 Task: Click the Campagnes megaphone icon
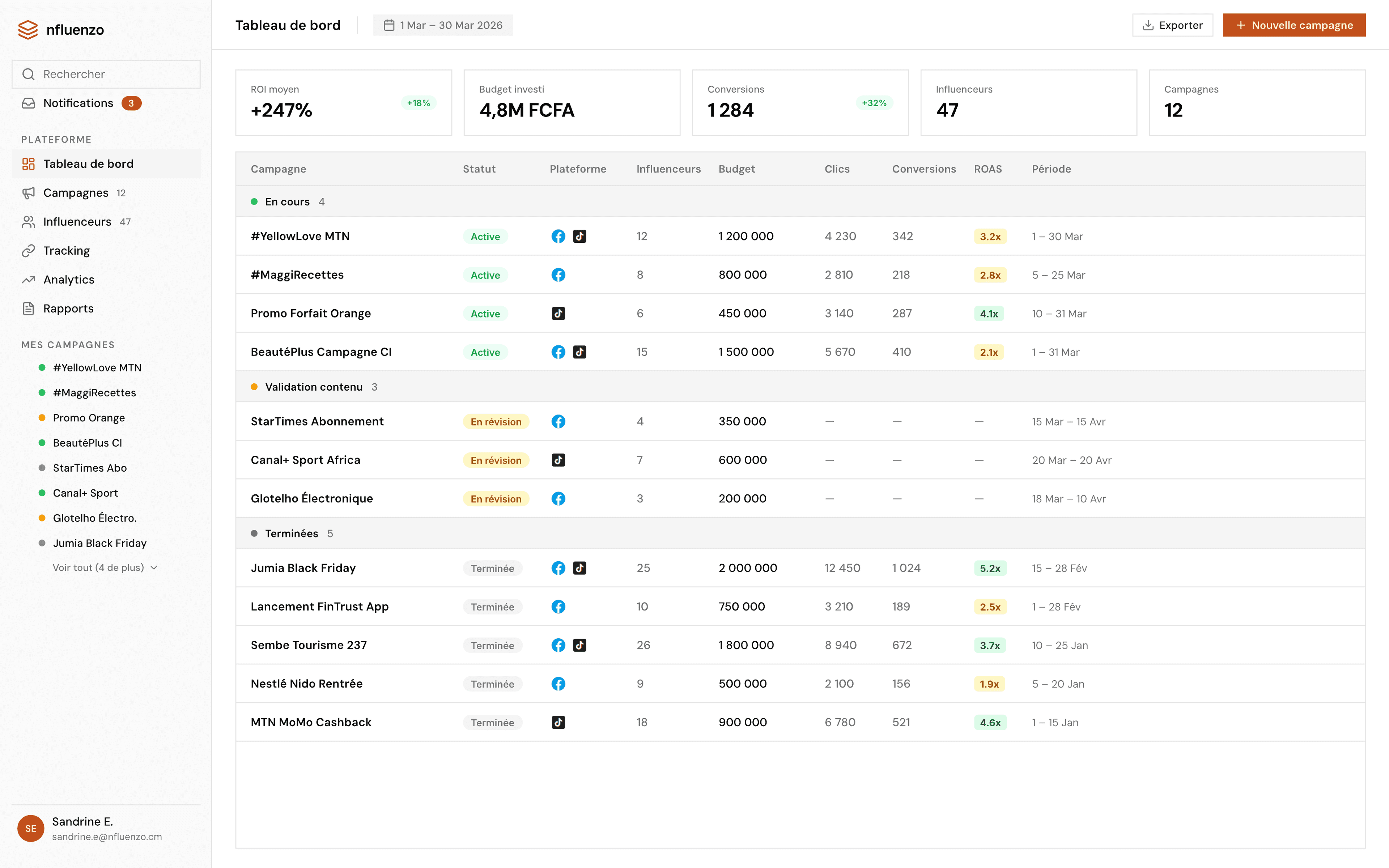(28, 193)
